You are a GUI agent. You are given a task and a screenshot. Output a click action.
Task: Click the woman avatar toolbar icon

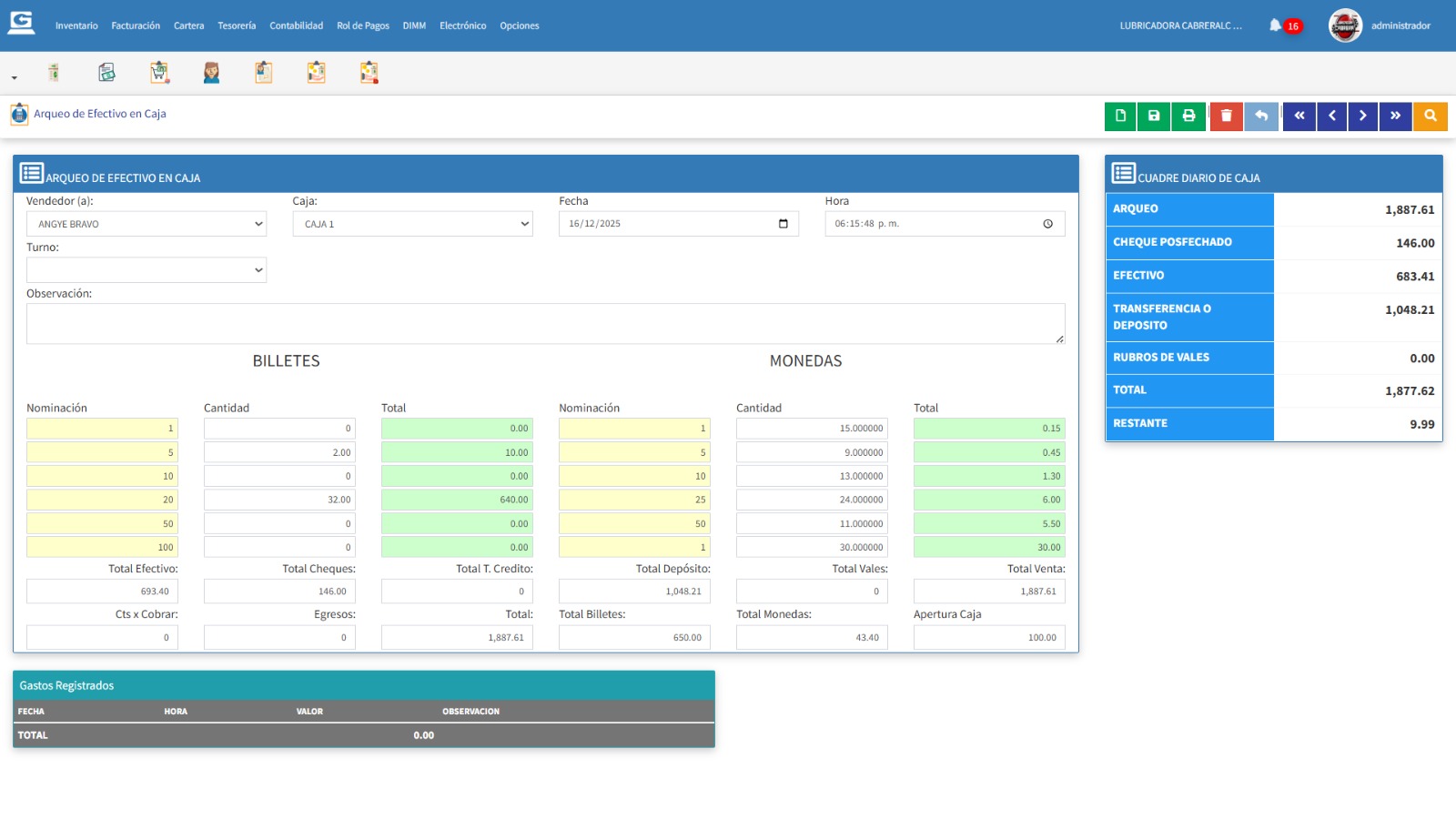(x=211, y=73)
